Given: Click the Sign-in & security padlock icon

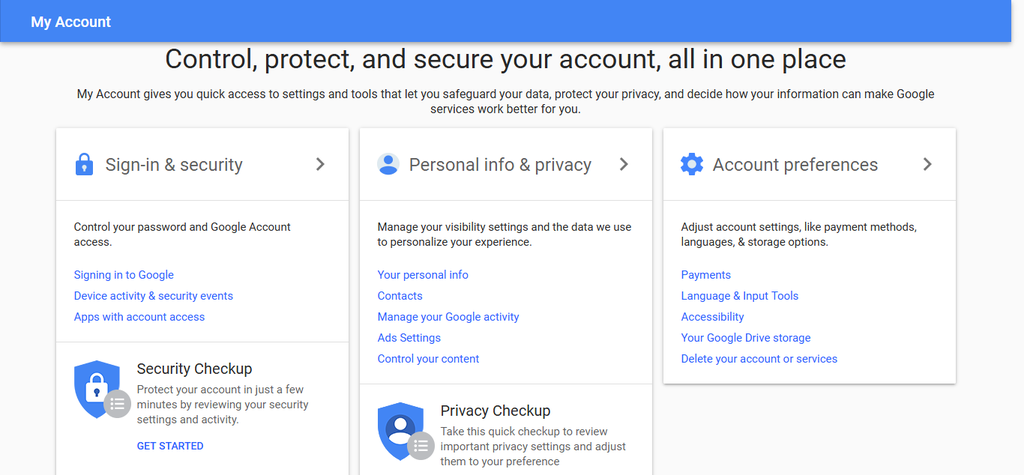Looking at the screenshot, I should 84,164.
